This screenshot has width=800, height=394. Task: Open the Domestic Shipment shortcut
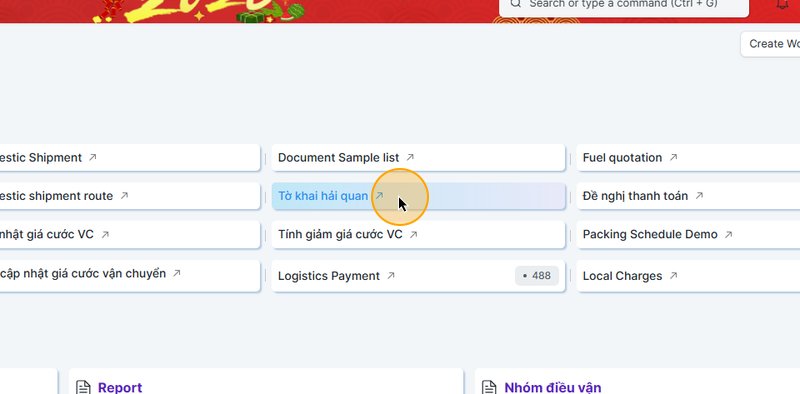click(130, 158)
